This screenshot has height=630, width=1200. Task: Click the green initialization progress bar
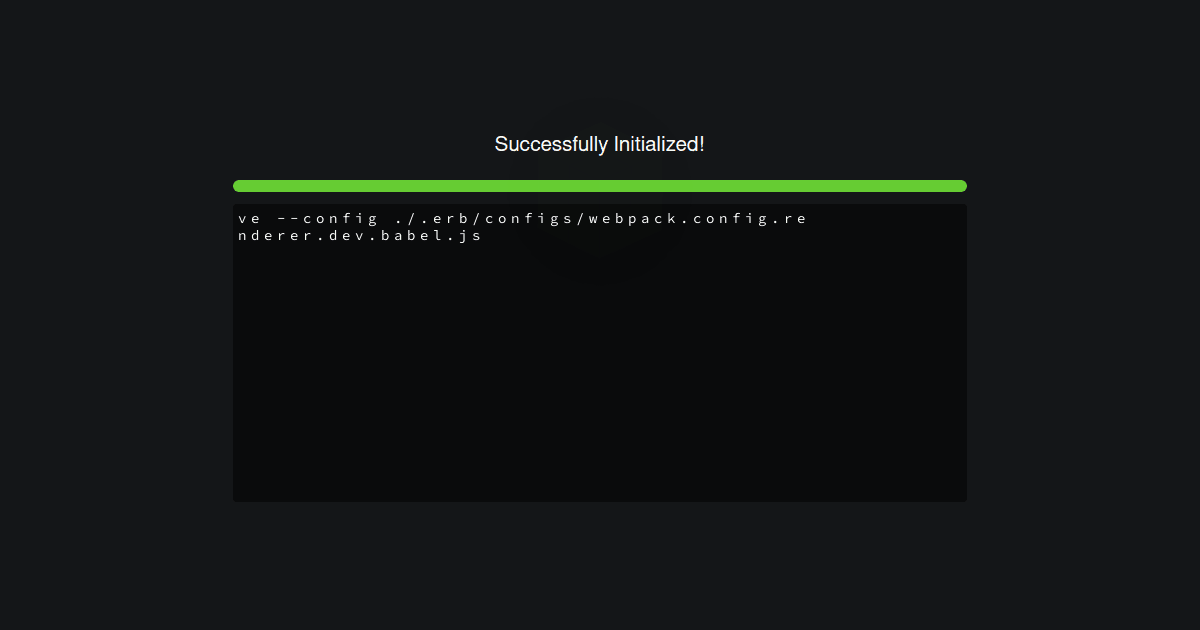tap(600, 186)
